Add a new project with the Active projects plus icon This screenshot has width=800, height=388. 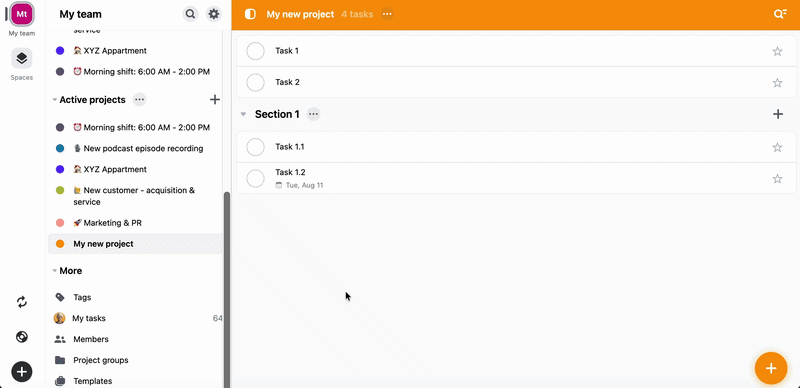coord(215,100)
